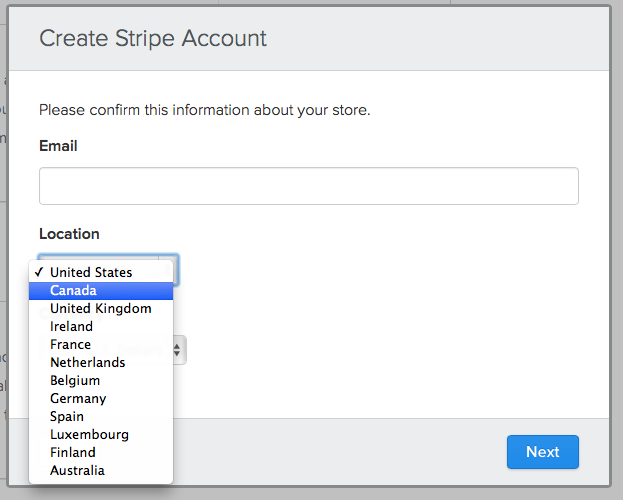Choose France in the location menu
The height and width of the screenshot is (500, 623).
(101, 345)
